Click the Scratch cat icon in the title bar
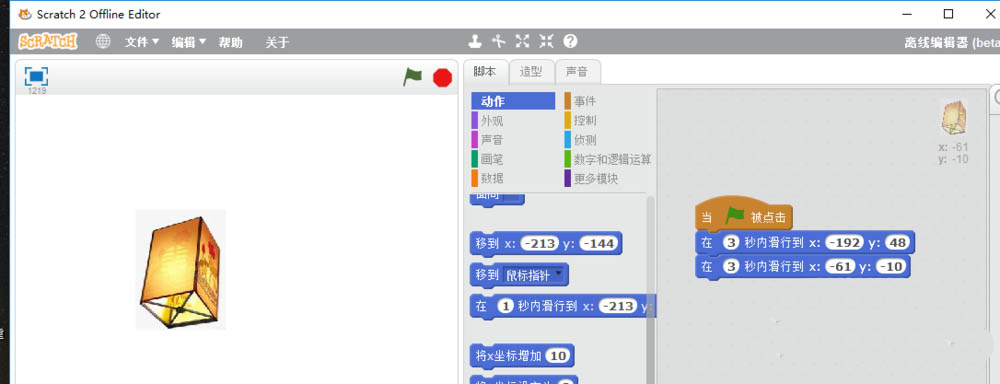This screenshot has width=1000, height=384. (x=26, y=14)
